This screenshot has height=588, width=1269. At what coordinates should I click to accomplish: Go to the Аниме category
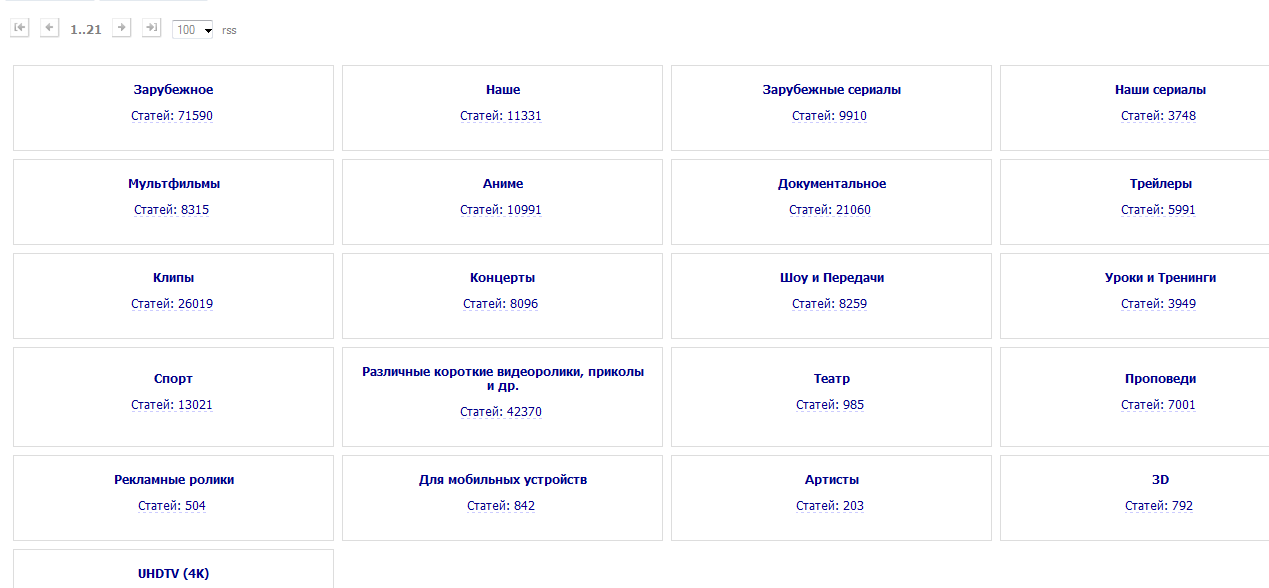pos(502,184)
